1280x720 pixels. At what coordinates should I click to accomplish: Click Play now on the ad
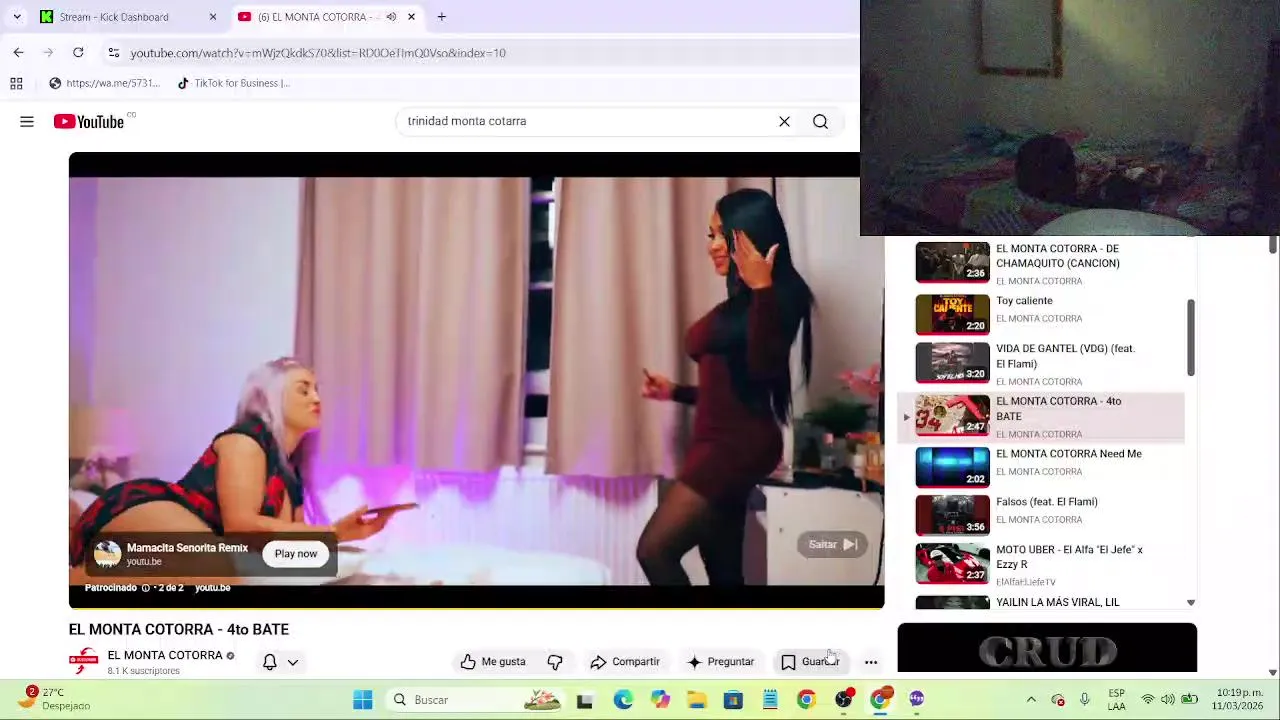click(x=296, y=554)
